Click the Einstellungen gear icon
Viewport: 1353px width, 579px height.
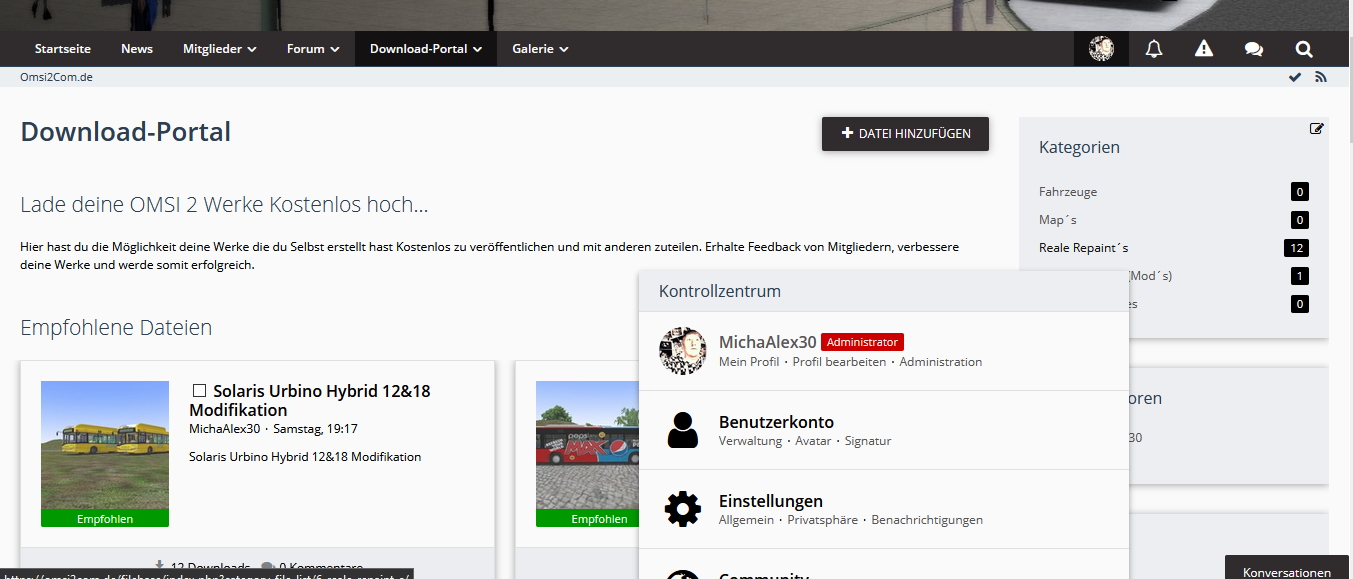[683, 509]
